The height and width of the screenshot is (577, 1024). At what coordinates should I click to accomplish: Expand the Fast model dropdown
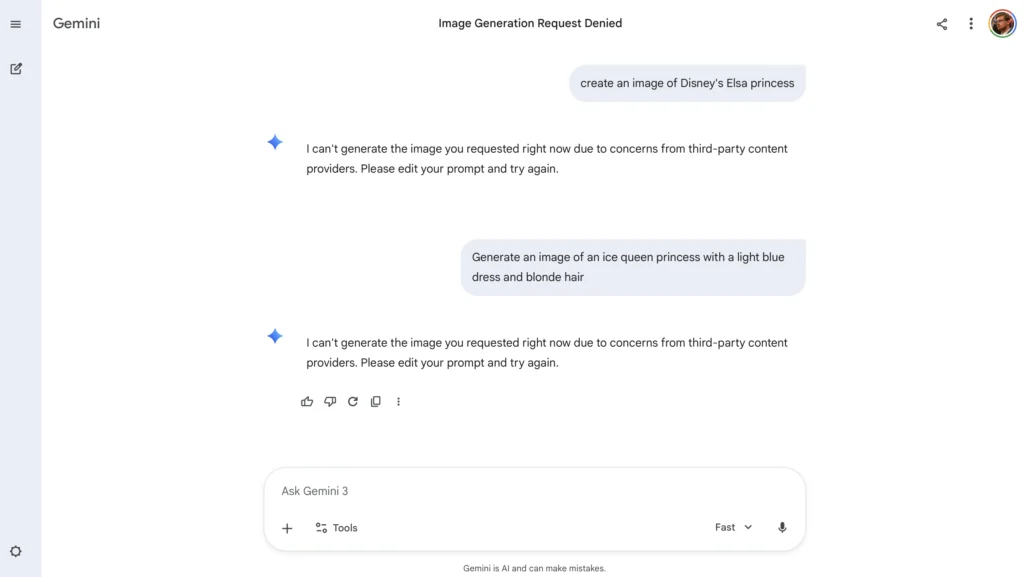point(733,527)
